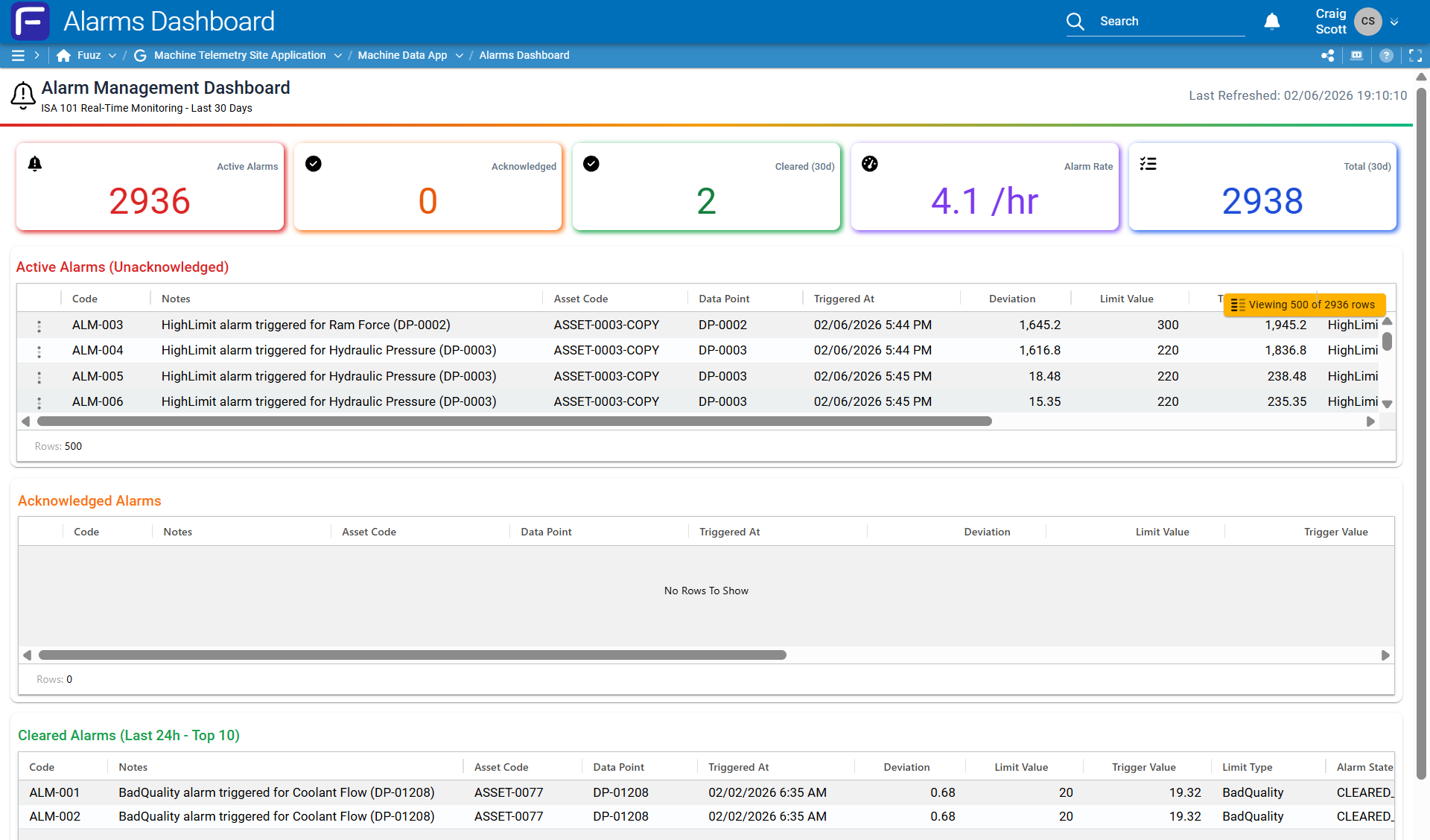Open row menu for ALM-004
Image resolution: width=1430 pixels, height=840 pixels.
pyautogui.click(x=39, y=351)
